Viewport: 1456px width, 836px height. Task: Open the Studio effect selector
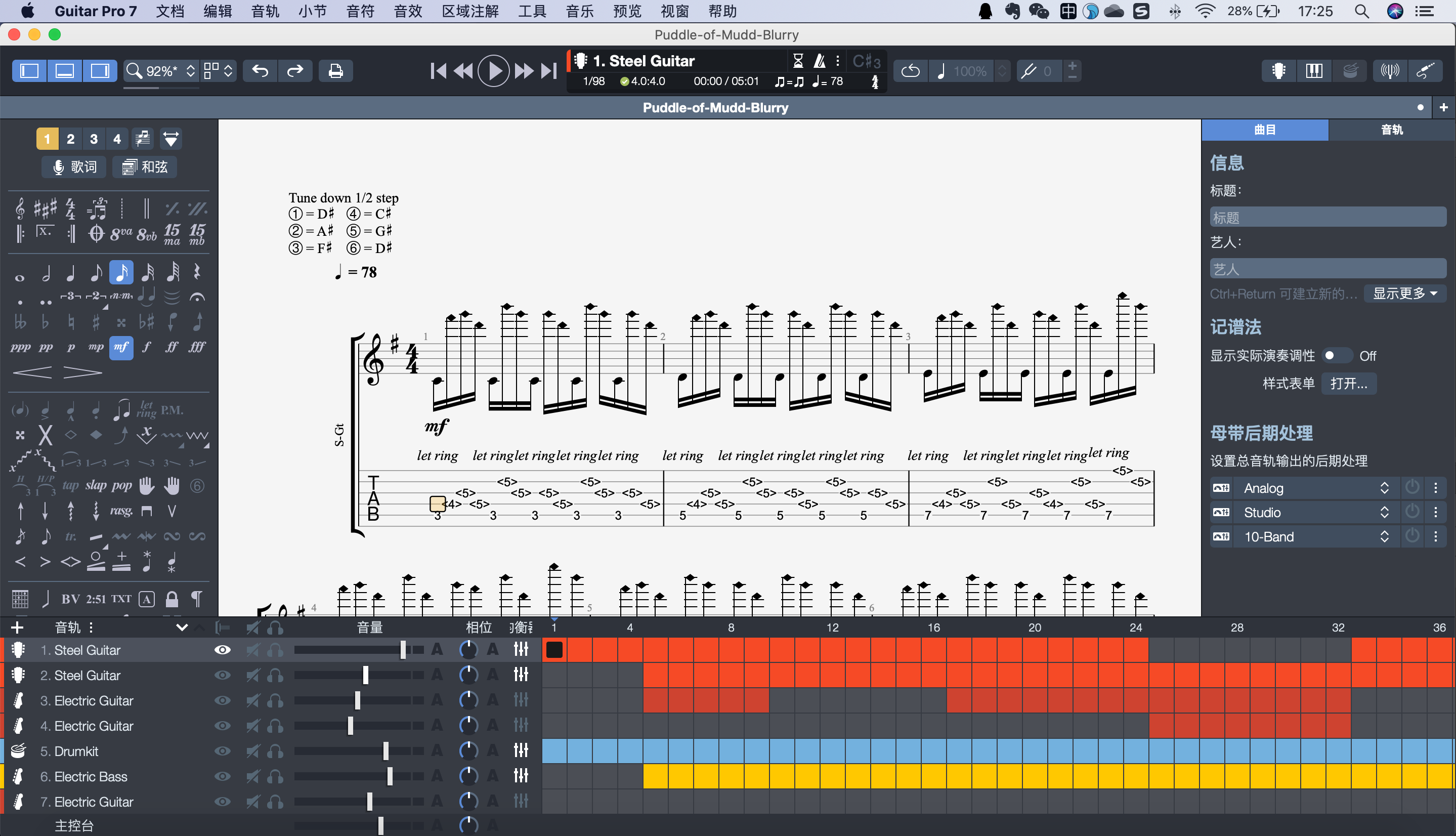pyautogui.click(x=1315, y=512)
